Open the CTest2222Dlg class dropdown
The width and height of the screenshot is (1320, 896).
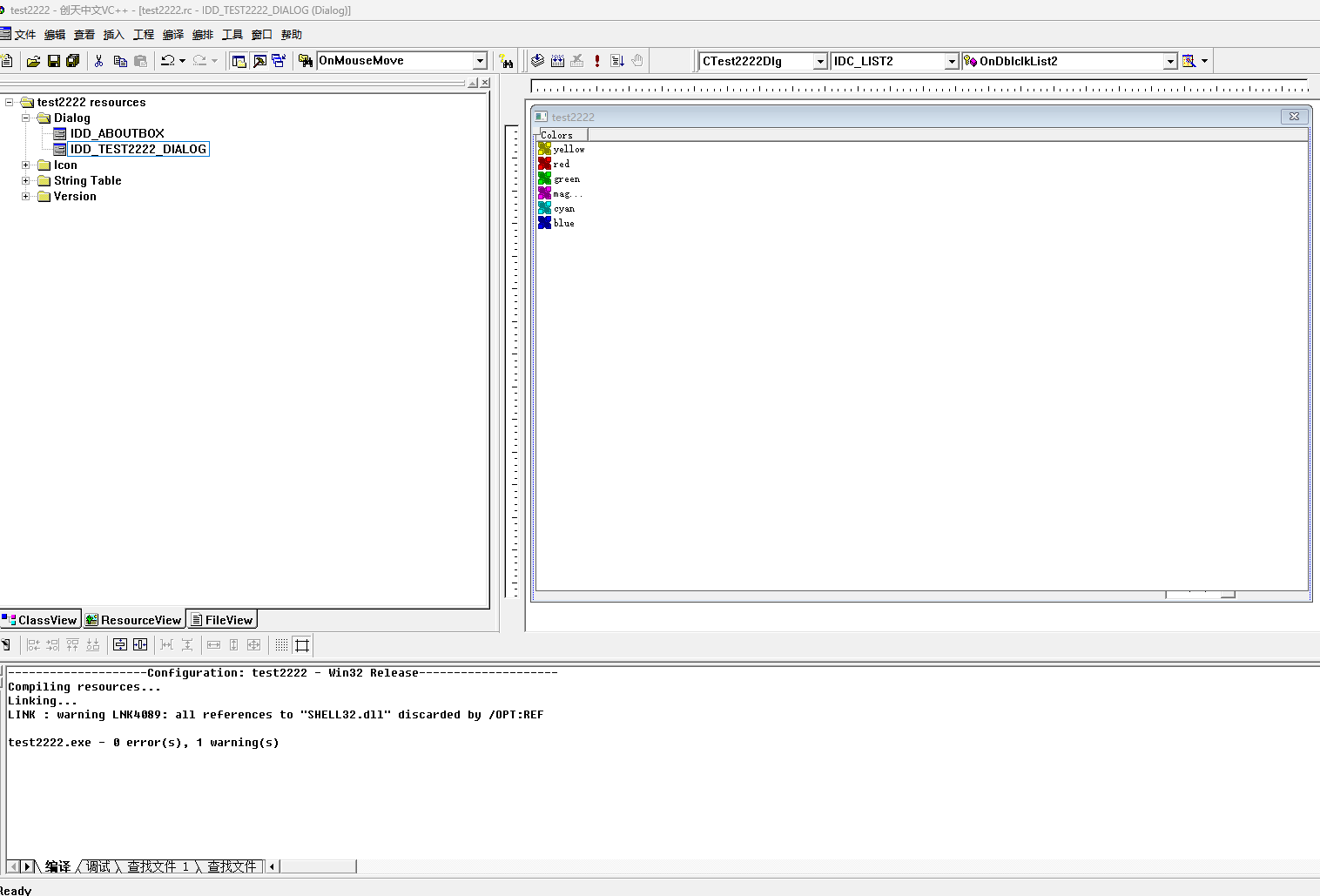tap(820, 61)
